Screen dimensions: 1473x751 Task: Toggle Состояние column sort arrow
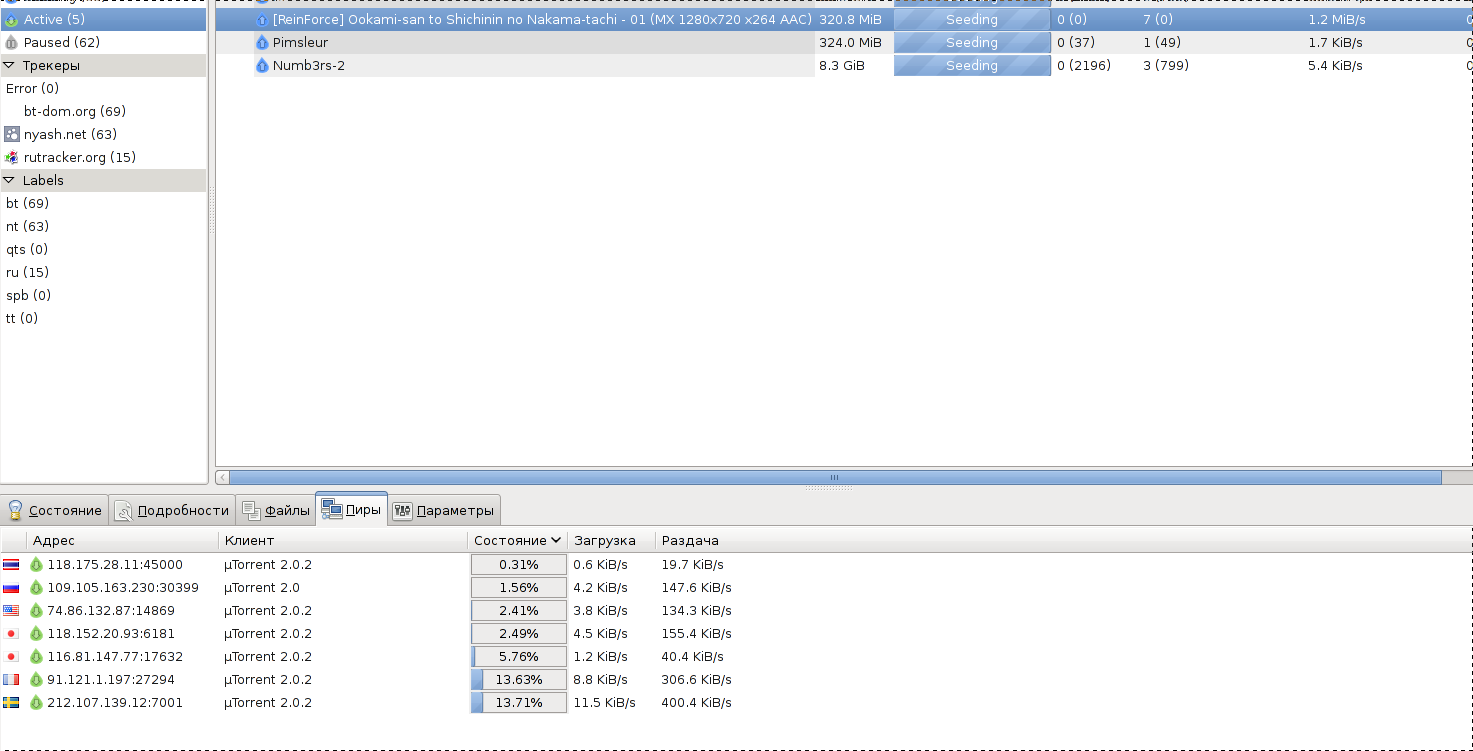556,540
